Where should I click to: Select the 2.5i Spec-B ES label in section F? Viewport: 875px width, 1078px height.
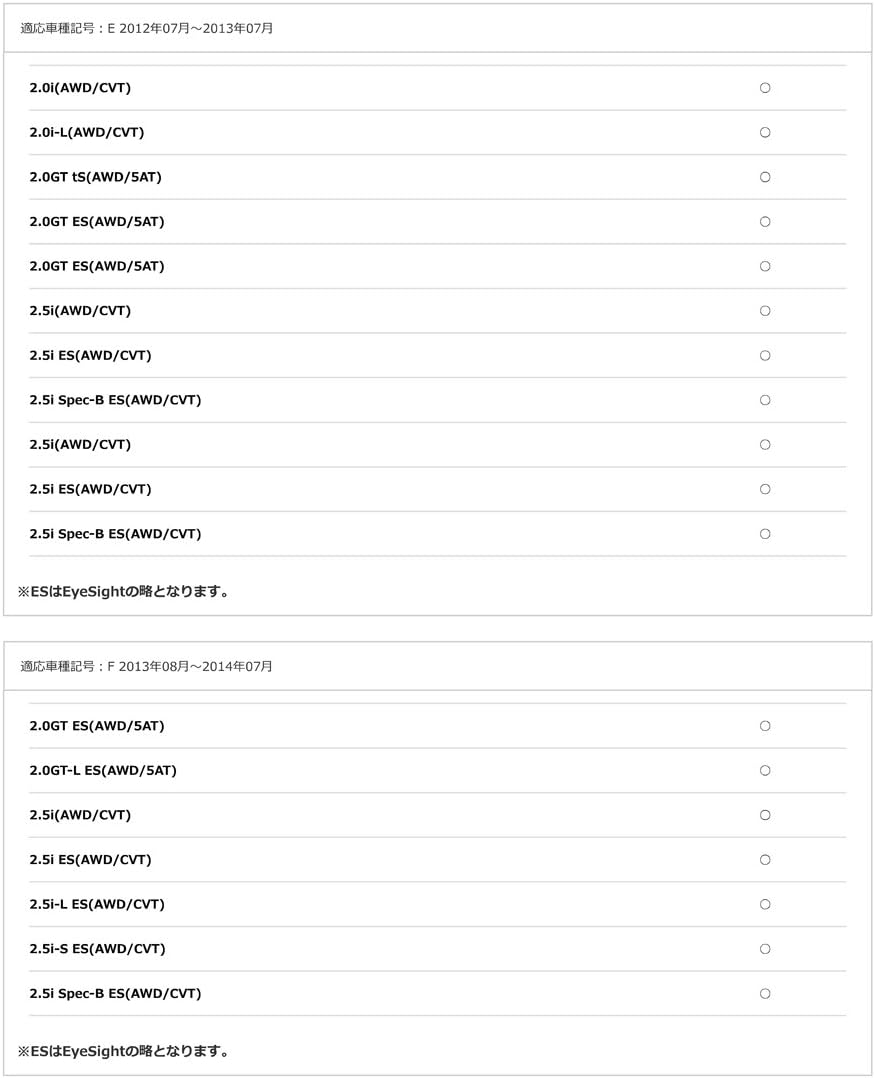point(115,994)
